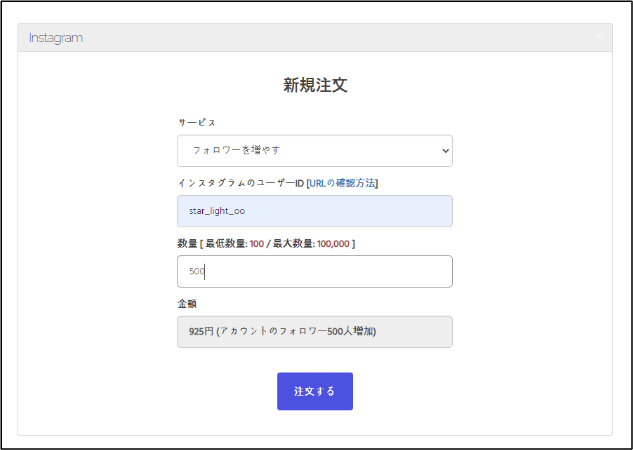Select the フォロワーを増やす service option text
This screenshot has width=633, height=450.
tap(236, 150)
